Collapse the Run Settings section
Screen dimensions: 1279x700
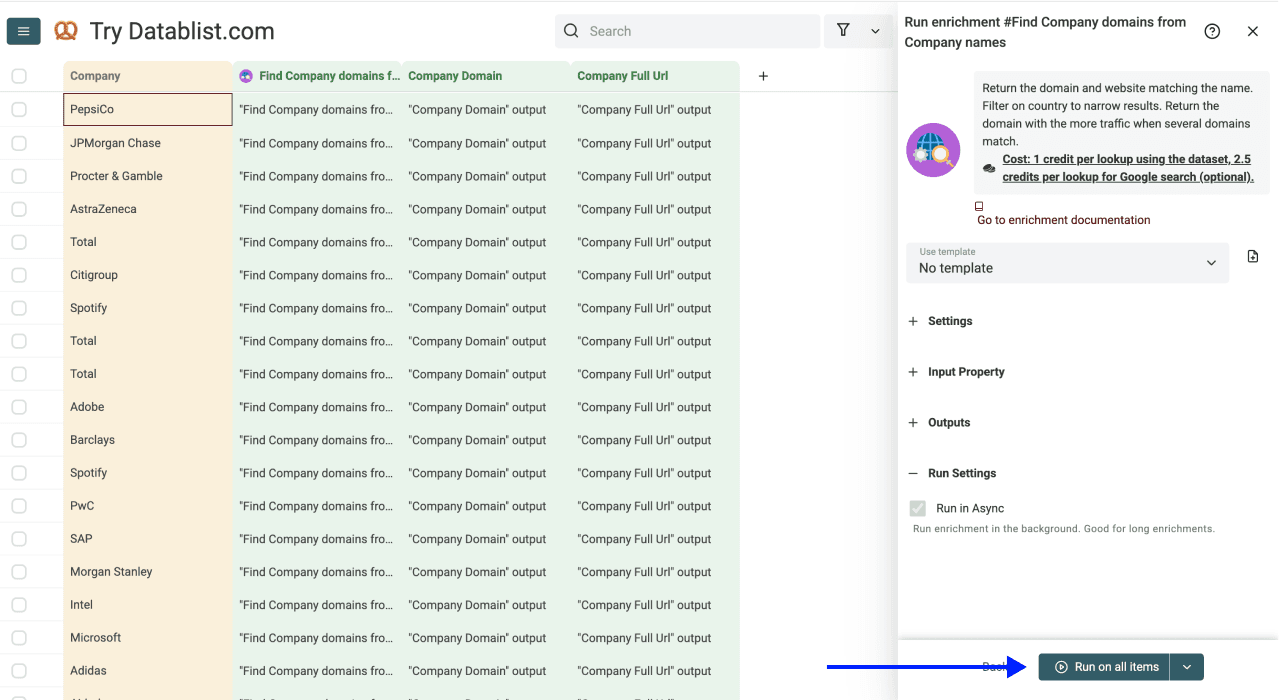912,472
